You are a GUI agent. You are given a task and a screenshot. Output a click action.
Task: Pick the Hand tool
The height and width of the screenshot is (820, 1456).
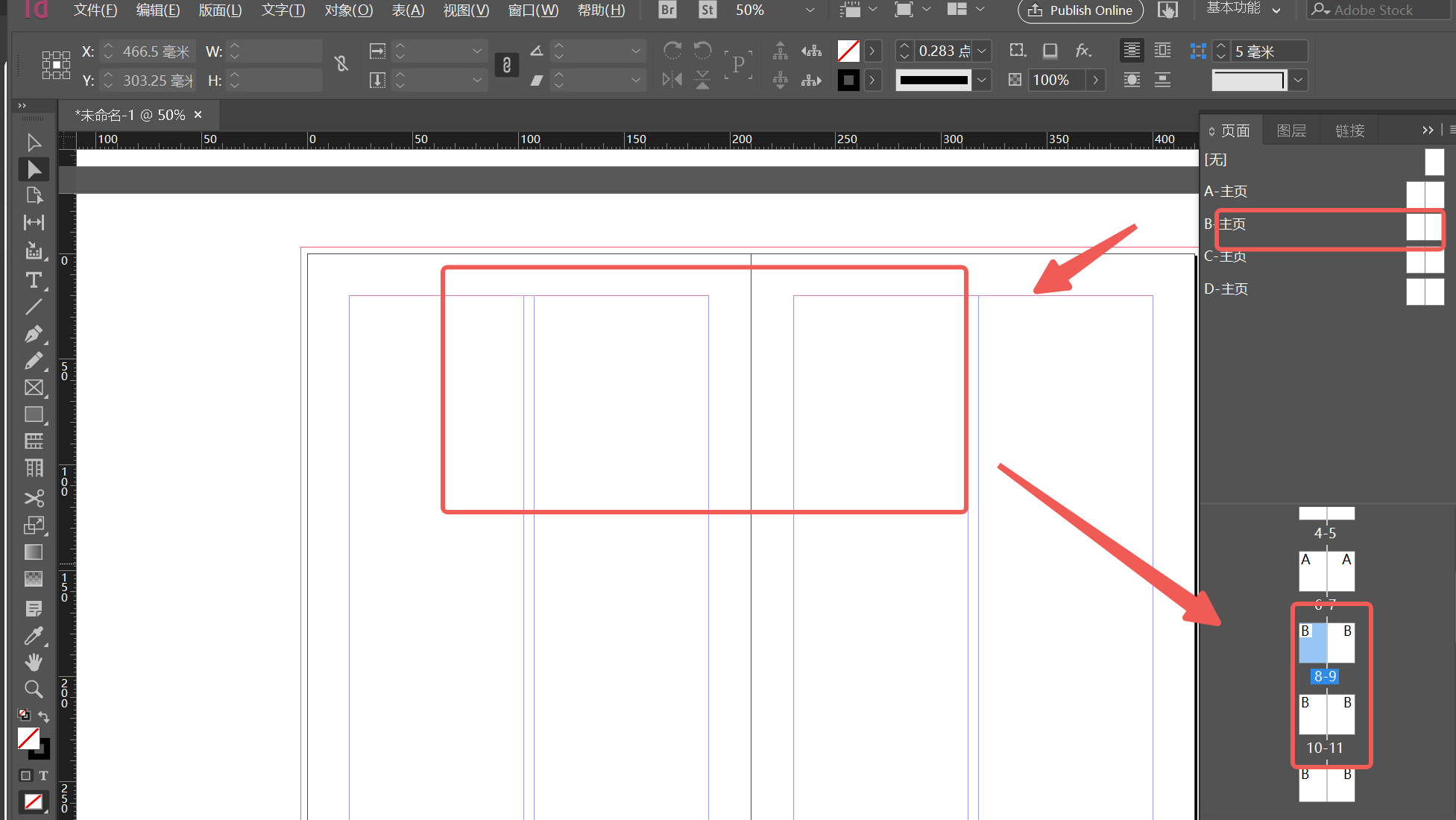34,662
